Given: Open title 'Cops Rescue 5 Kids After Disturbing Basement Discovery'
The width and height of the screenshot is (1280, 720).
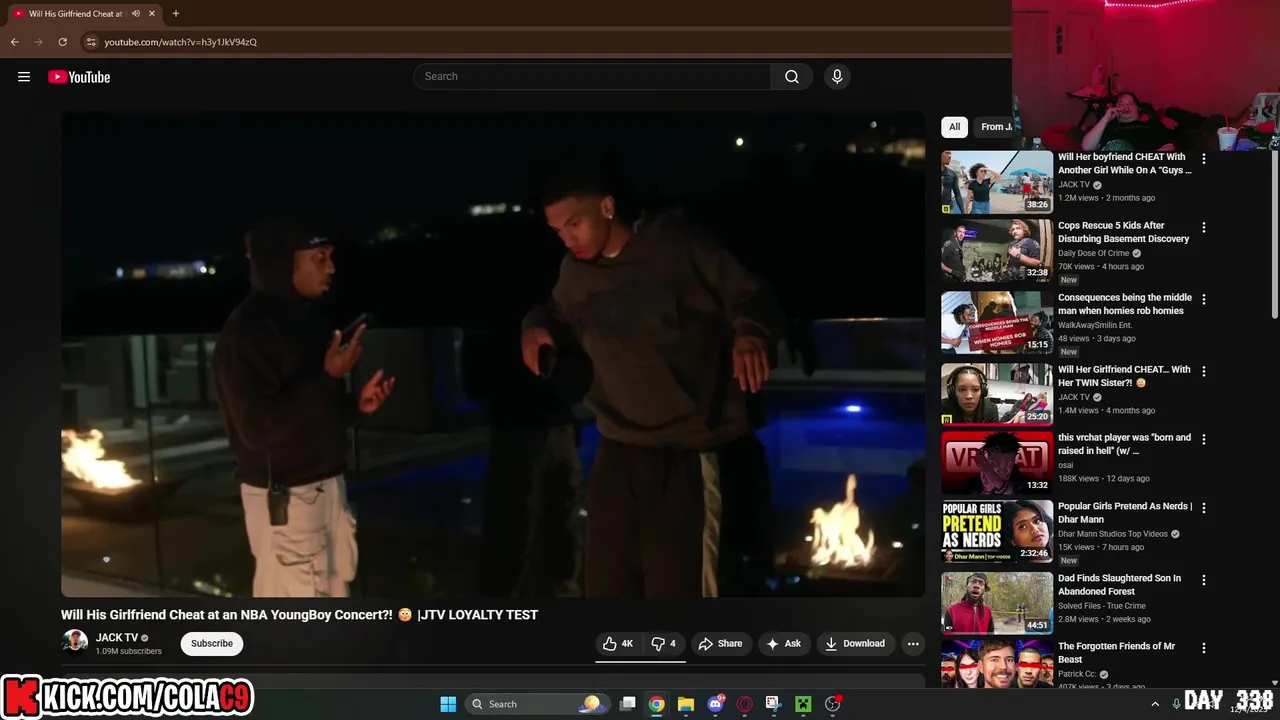Looking at the screenshot, I should tap(1124, 232).
